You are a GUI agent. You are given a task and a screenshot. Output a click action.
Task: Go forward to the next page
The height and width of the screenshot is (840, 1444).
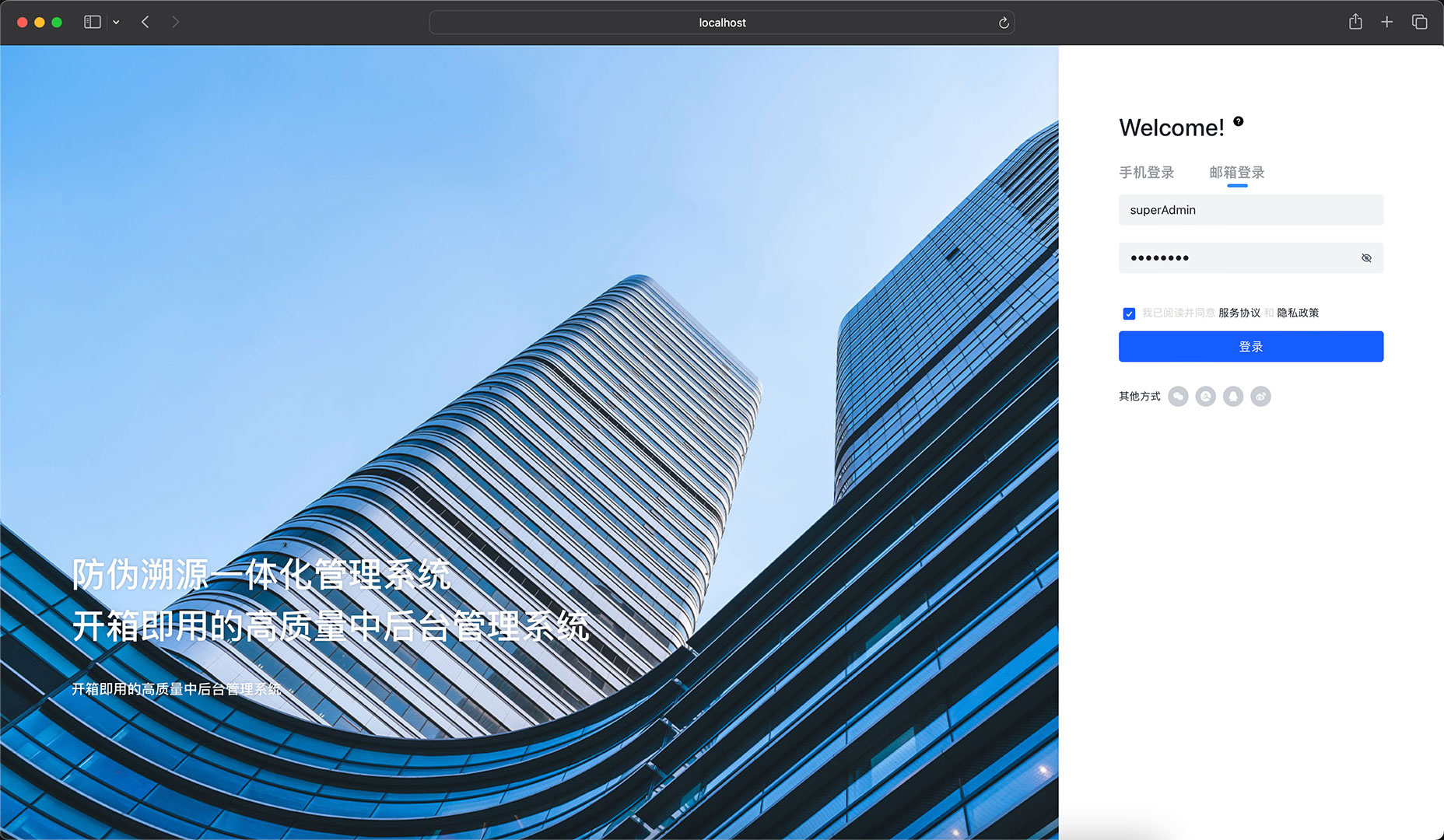pyautogui.click(x=175, y=23)
